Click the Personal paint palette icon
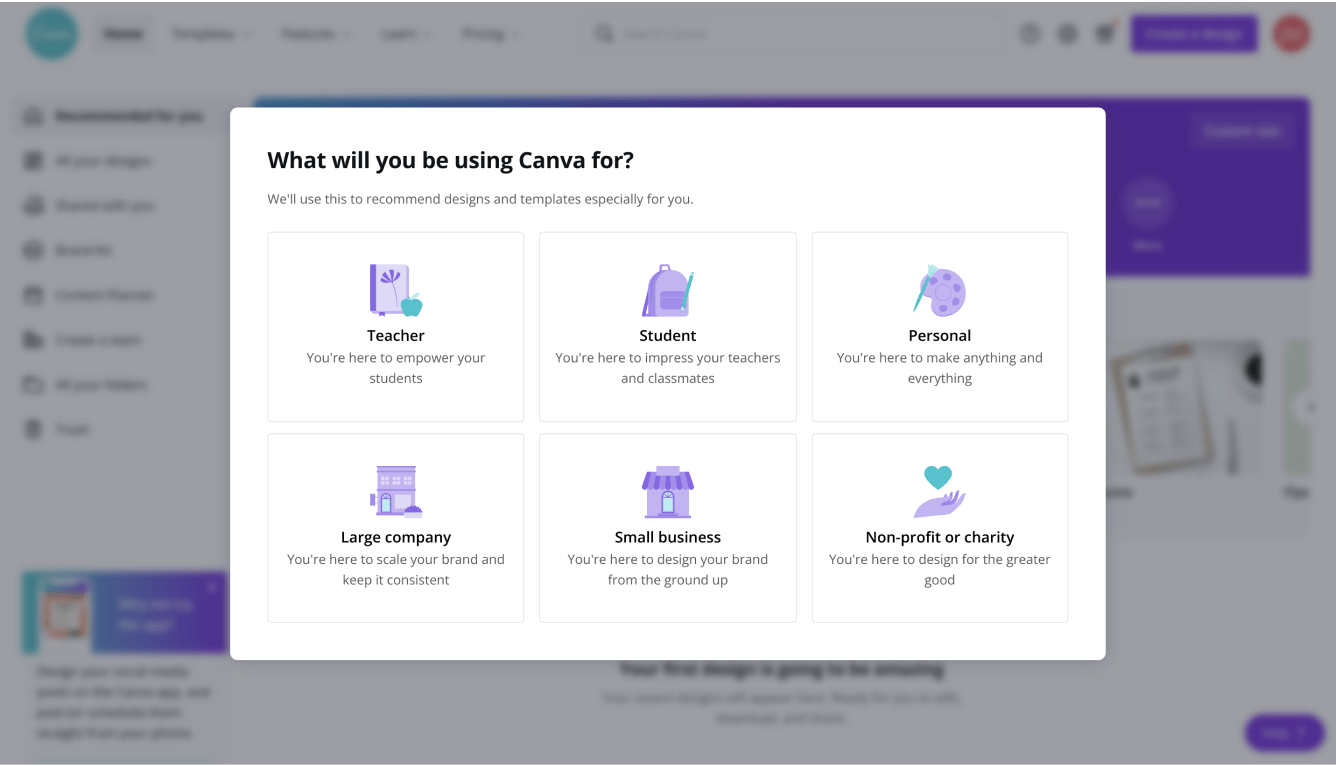1336x766 pixels. coord(940,290)
